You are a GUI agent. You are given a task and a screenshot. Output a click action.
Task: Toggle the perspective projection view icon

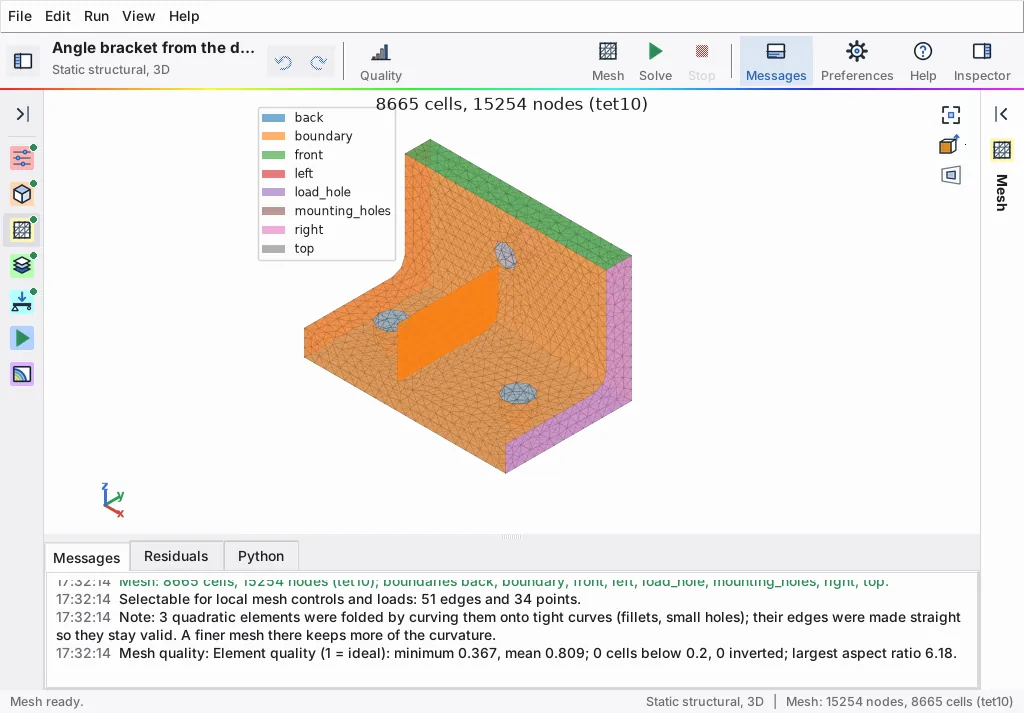pyautogui.click(x=951, y=175)
